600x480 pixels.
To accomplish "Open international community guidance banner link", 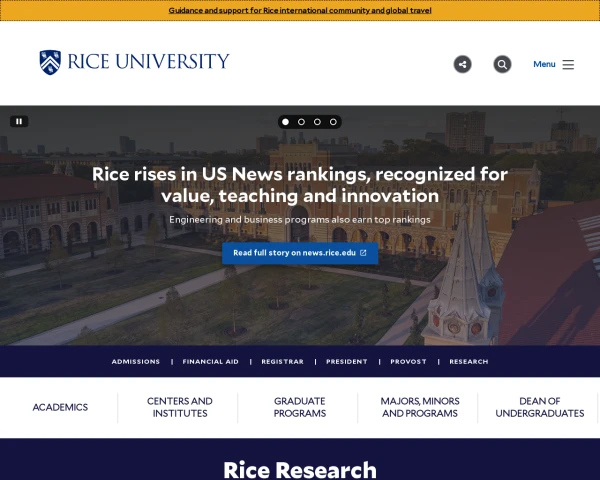I will click(x=300, y=10).
